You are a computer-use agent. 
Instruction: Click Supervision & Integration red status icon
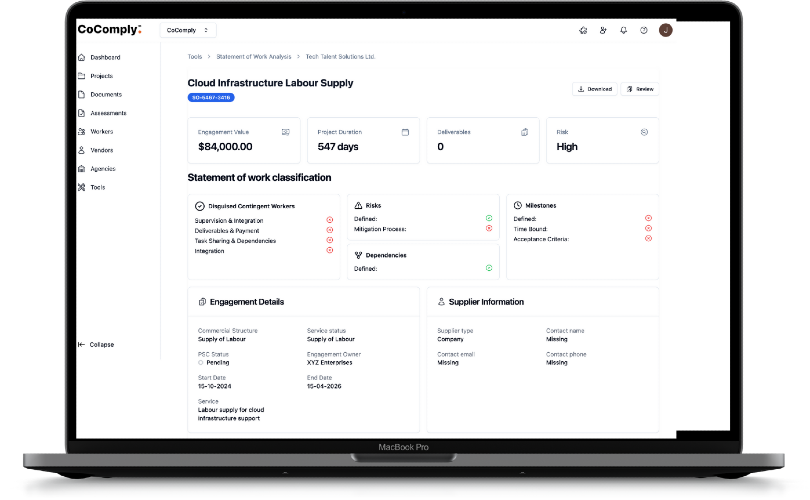pyautogui.click(x=330, y=220)
